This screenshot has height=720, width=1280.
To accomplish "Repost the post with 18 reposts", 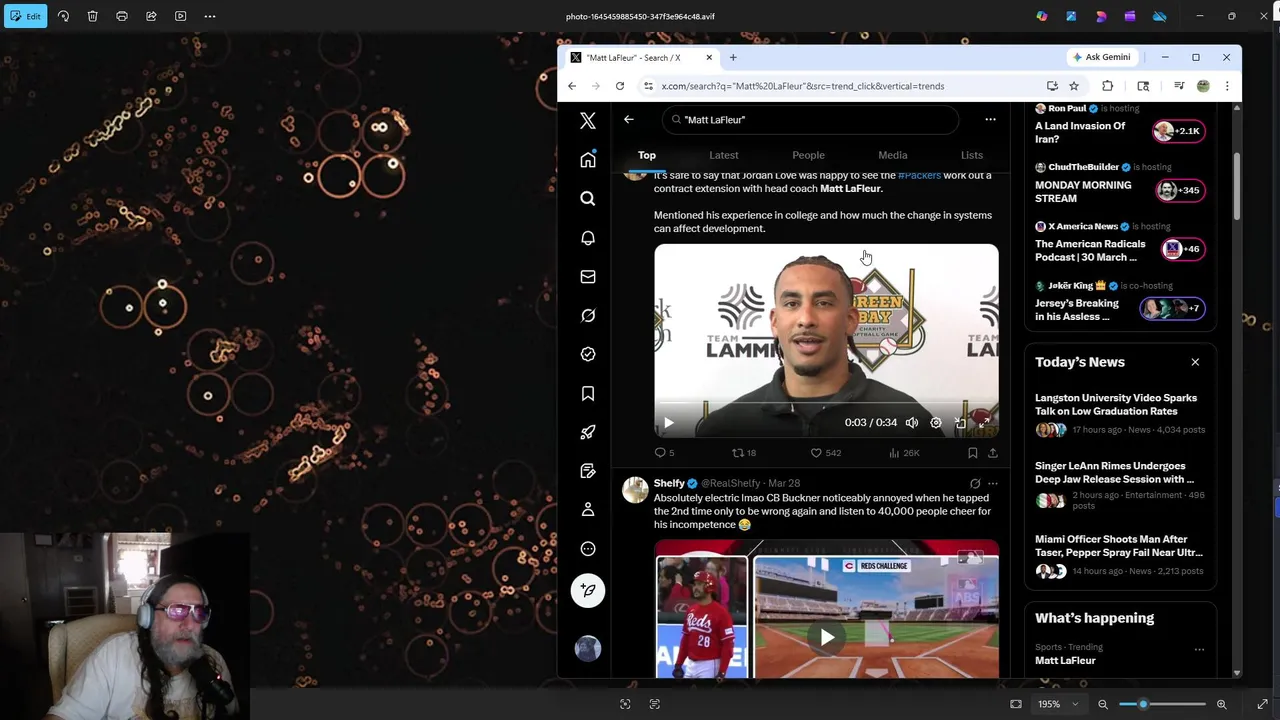I will tap(744, 453).
